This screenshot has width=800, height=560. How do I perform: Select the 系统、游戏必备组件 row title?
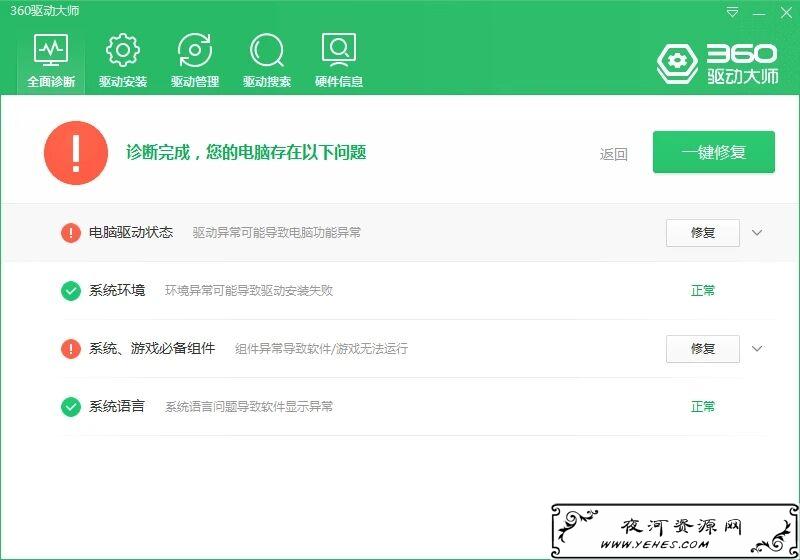point(152,348)
